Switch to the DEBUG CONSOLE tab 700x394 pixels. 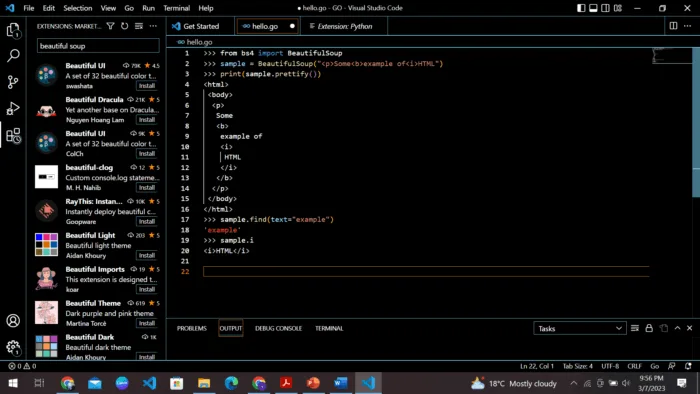tap(278, 328)
